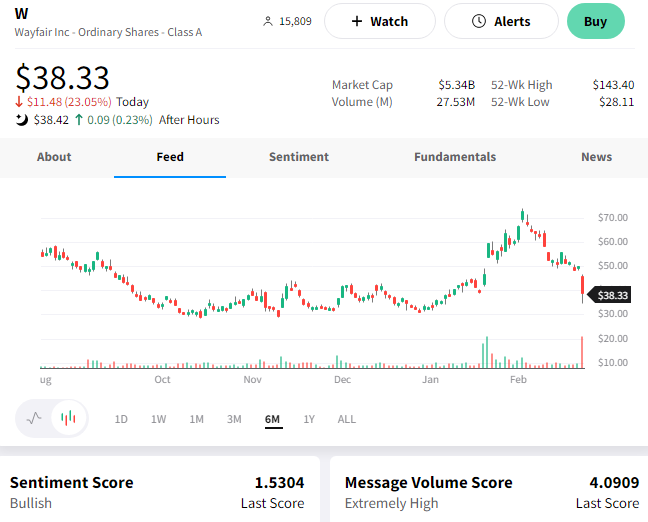Set chart range to 3M

pyautogui.click(x=234, y=419)
